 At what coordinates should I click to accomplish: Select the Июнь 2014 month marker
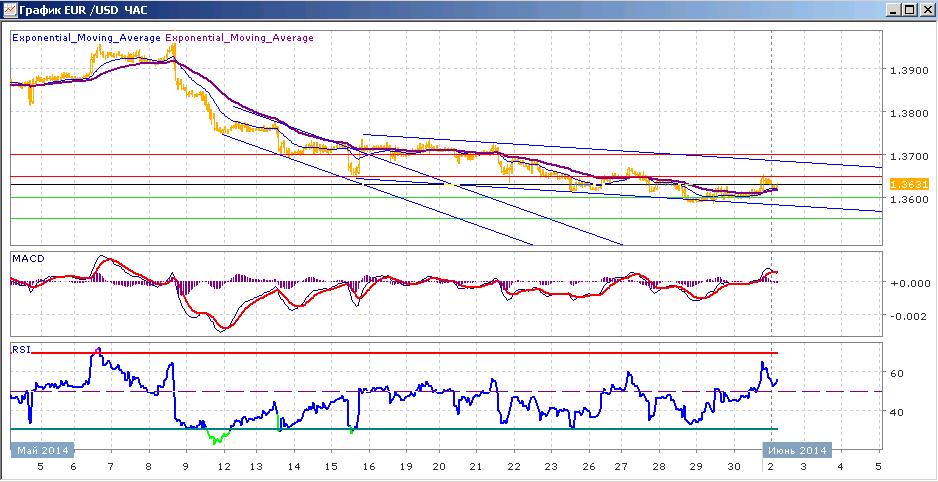point(796,450)
